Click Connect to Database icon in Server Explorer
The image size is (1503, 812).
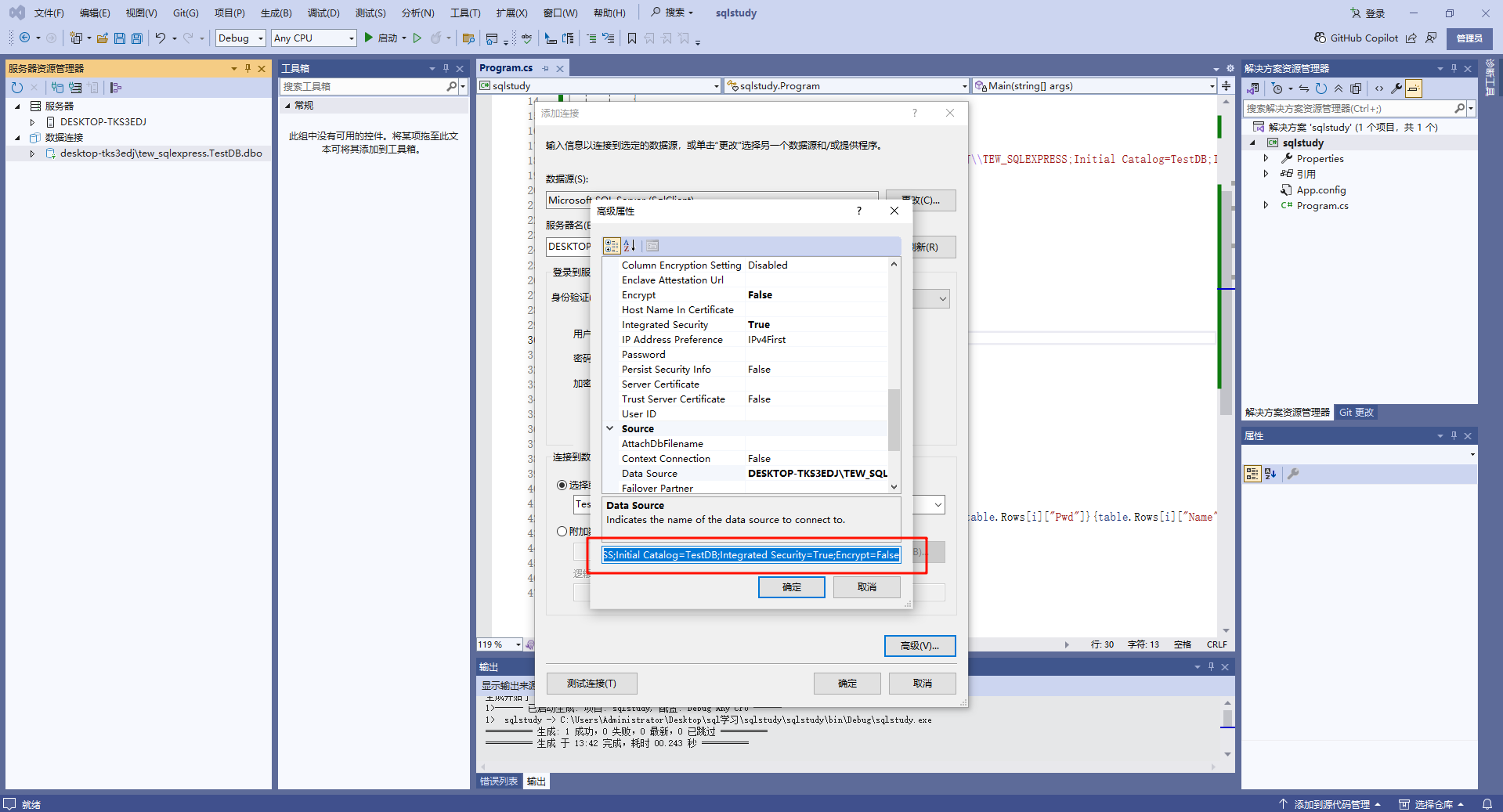tap(58, 88)
